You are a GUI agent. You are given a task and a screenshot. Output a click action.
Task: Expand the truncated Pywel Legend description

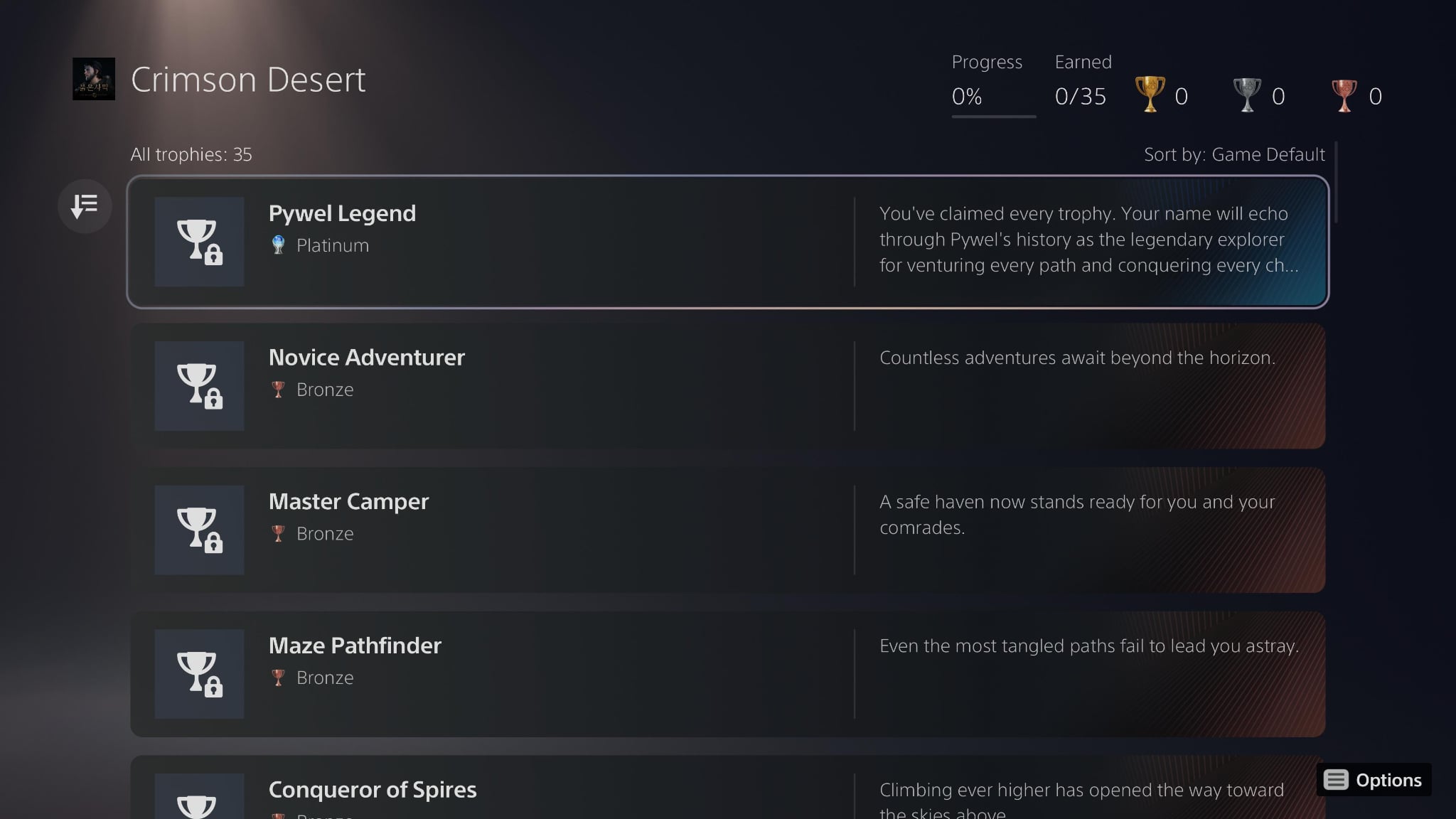tap(1088, 240)
